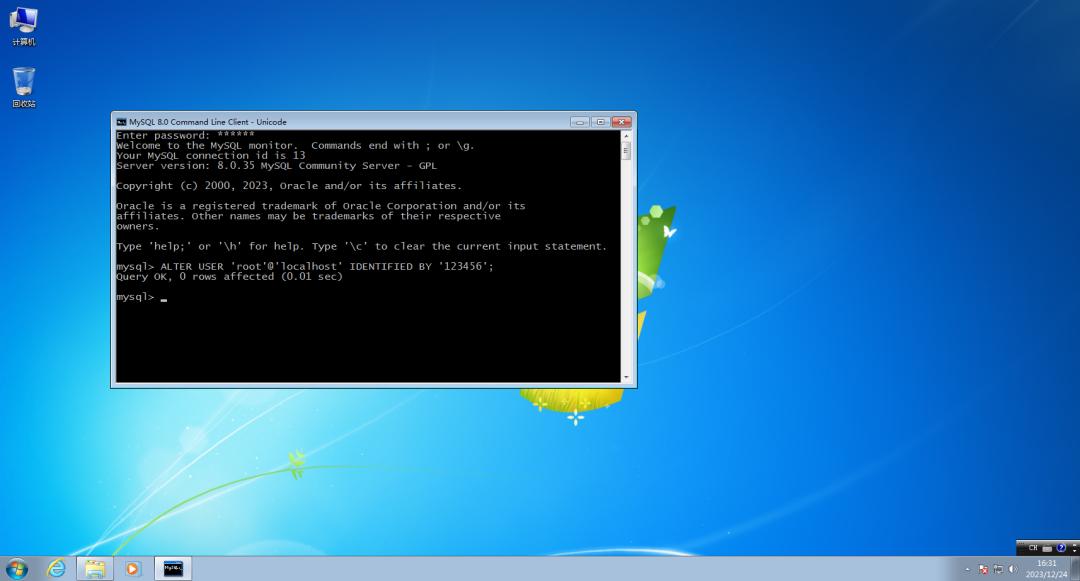Click the Show Desktop strip
This screenshot has width=1080, height=581.
click(1075, 569)
